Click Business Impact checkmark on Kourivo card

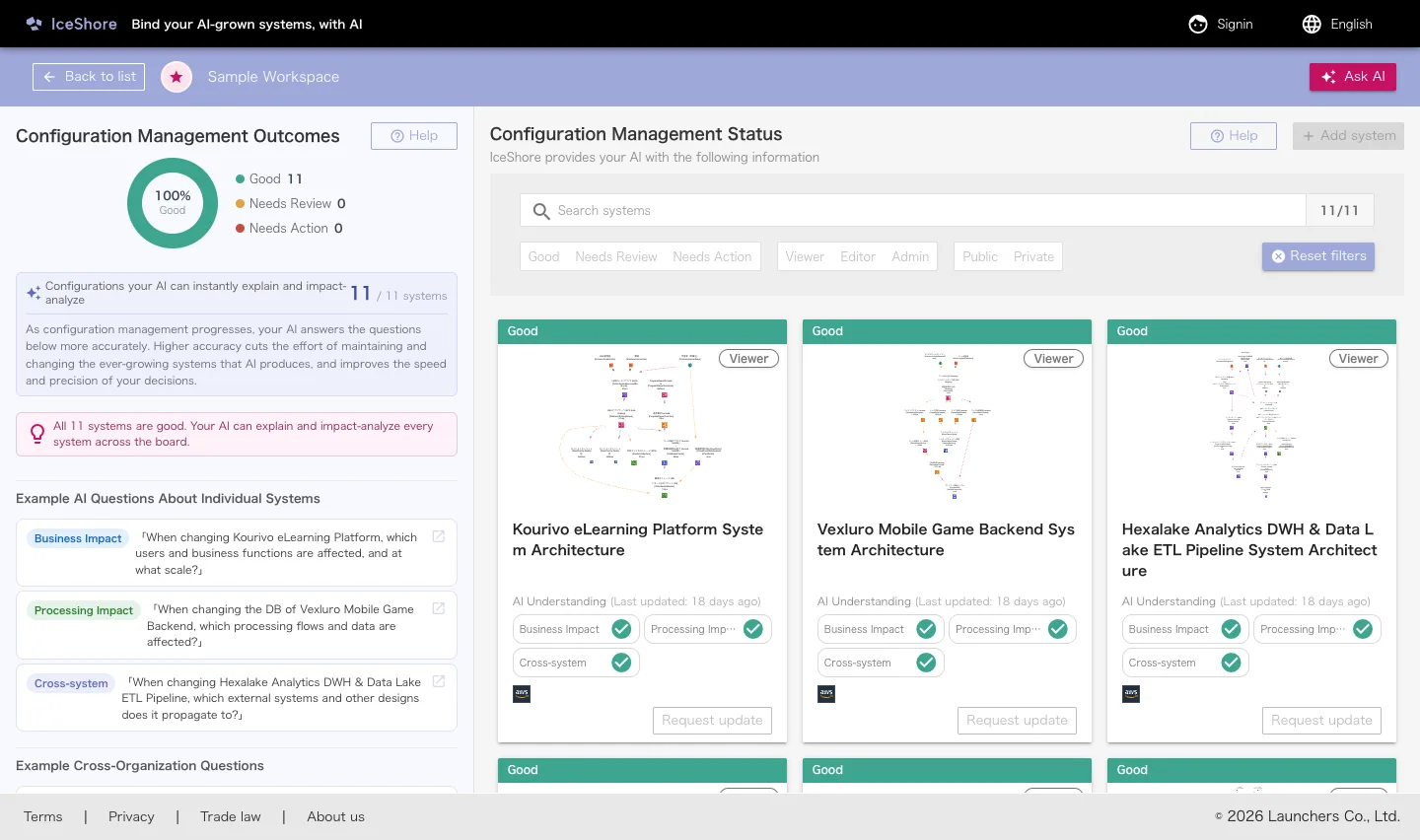[621, 629]
